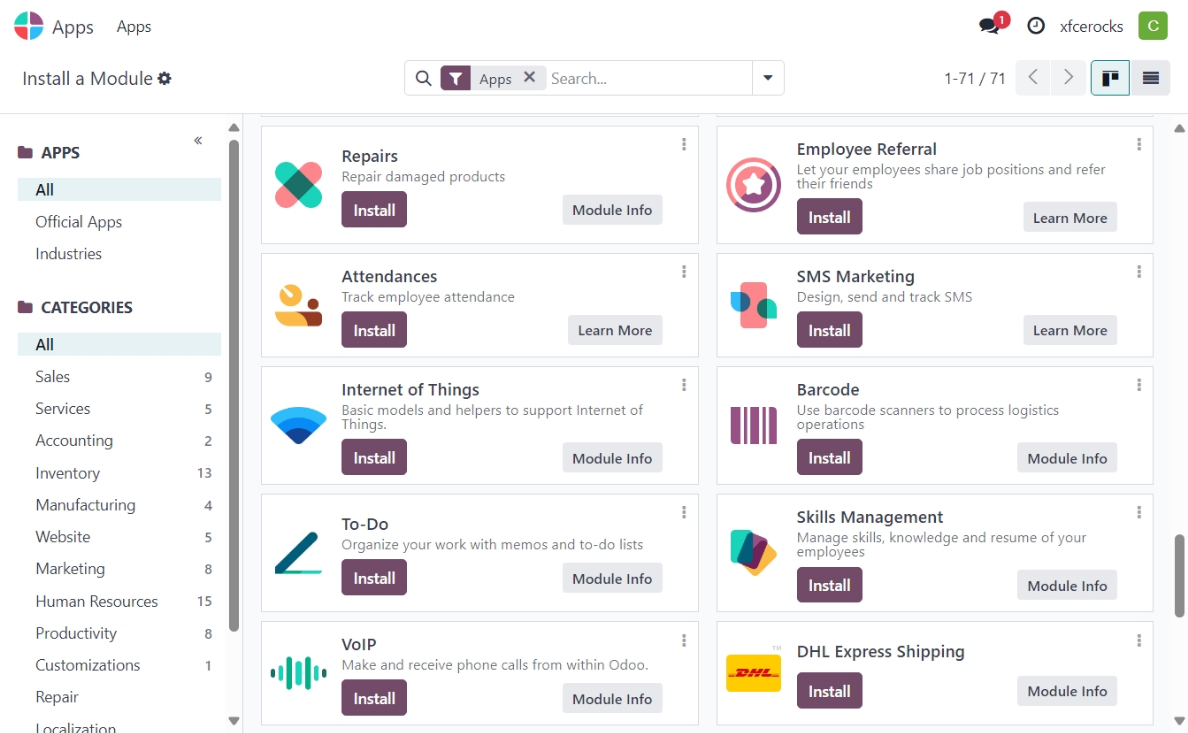The height and width of the screenshot is (733, 1188).
Task: Expand the search options dropdown arrow
Action: (768, 78)
